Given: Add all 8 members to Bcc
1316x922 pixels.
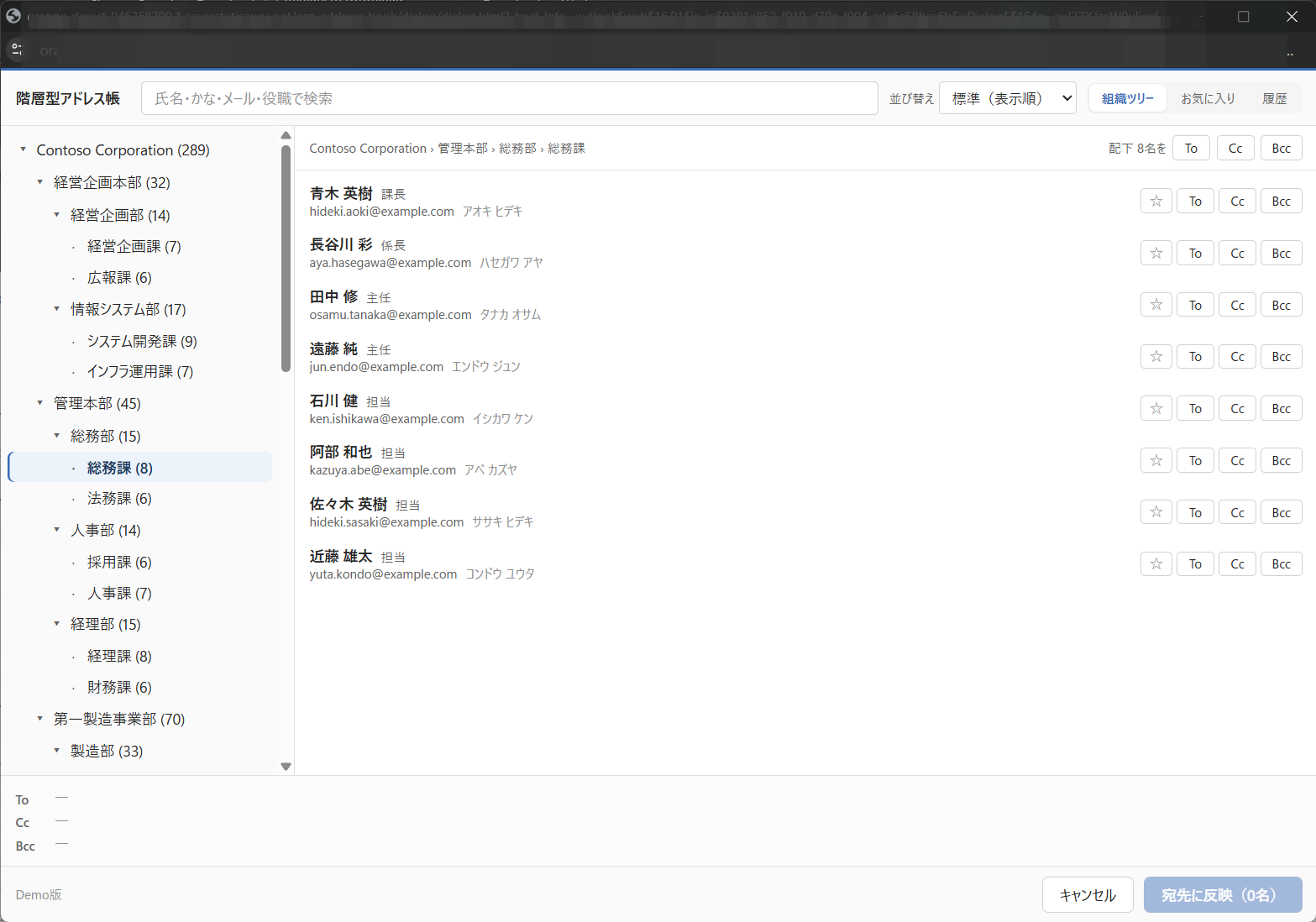Looking at the screenshot, I should click(1281, 148).
